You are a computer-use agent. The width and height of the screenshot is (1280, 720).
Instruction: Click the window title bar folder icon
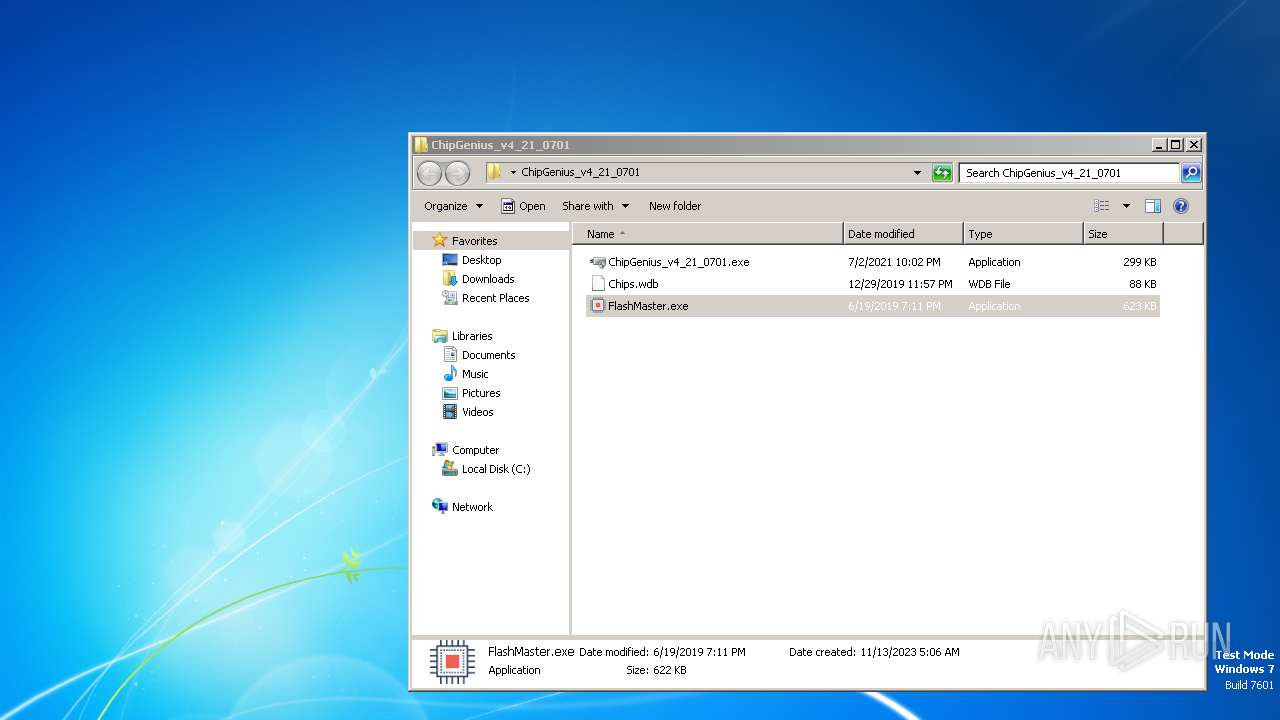(x=422, y=145)
